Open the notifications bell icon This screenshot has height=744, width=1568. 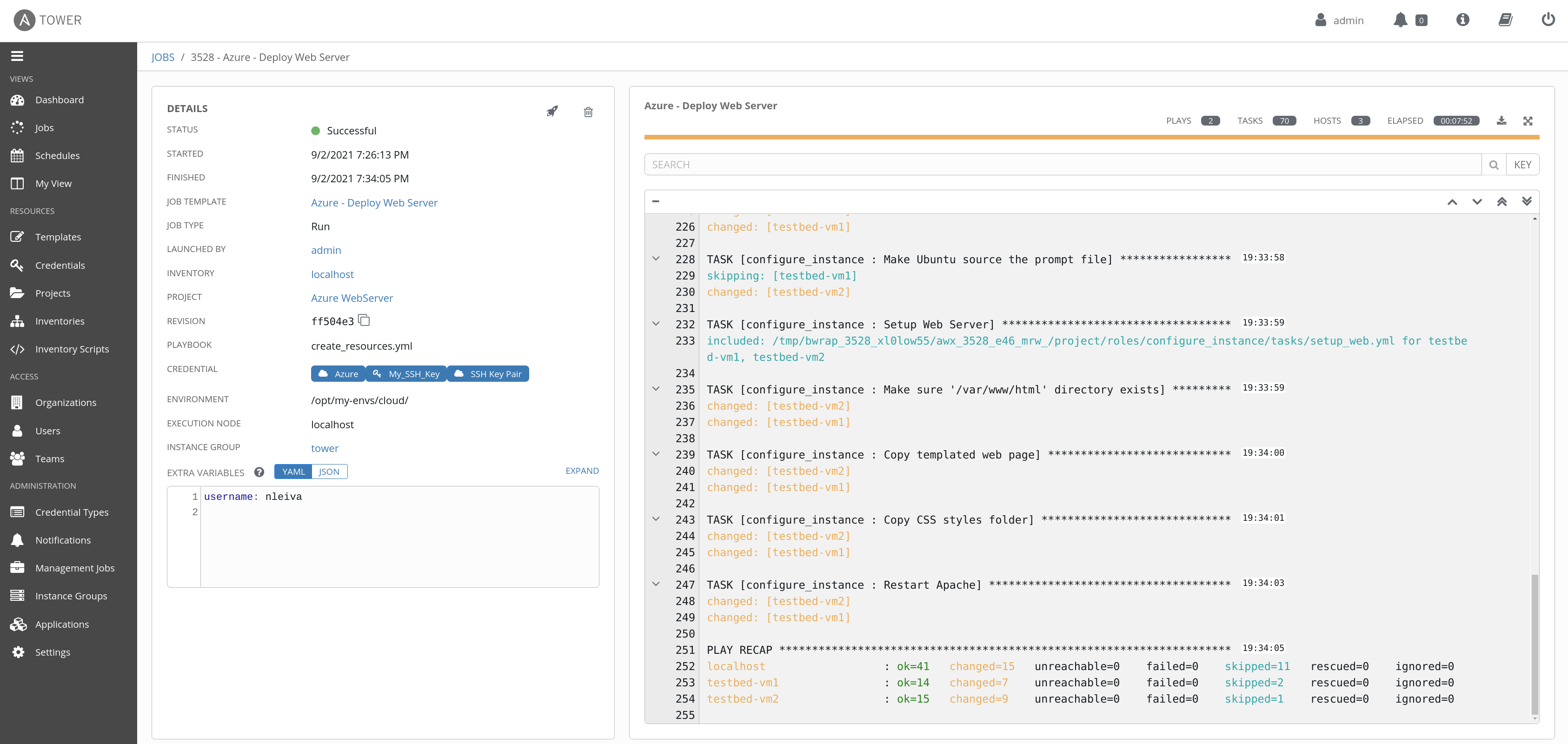1400,20
